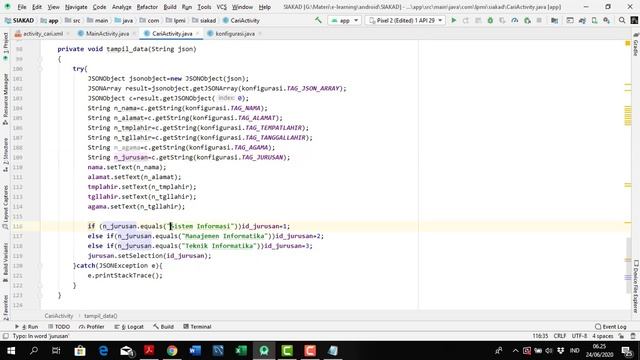The image size is (640, 360).
Task: Open the Favorites side panel
Action: [x=5, y=307]
